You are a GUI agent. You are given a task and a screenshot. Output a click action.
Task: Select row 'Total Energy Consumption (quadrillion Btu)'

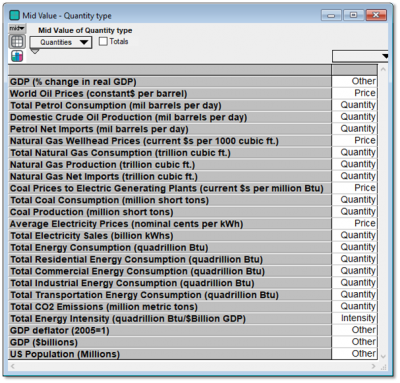click(x=170, y=247)
